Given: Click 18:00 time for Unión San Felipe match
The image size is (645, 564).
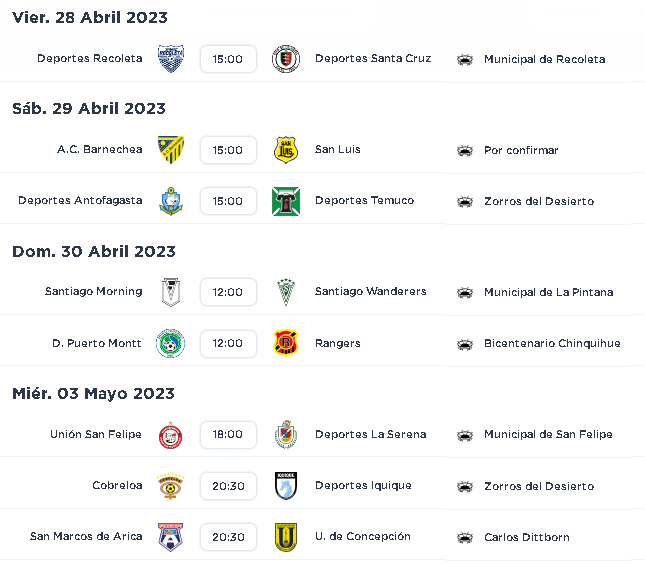Looking at the screenshot, I should click(228, 434).
